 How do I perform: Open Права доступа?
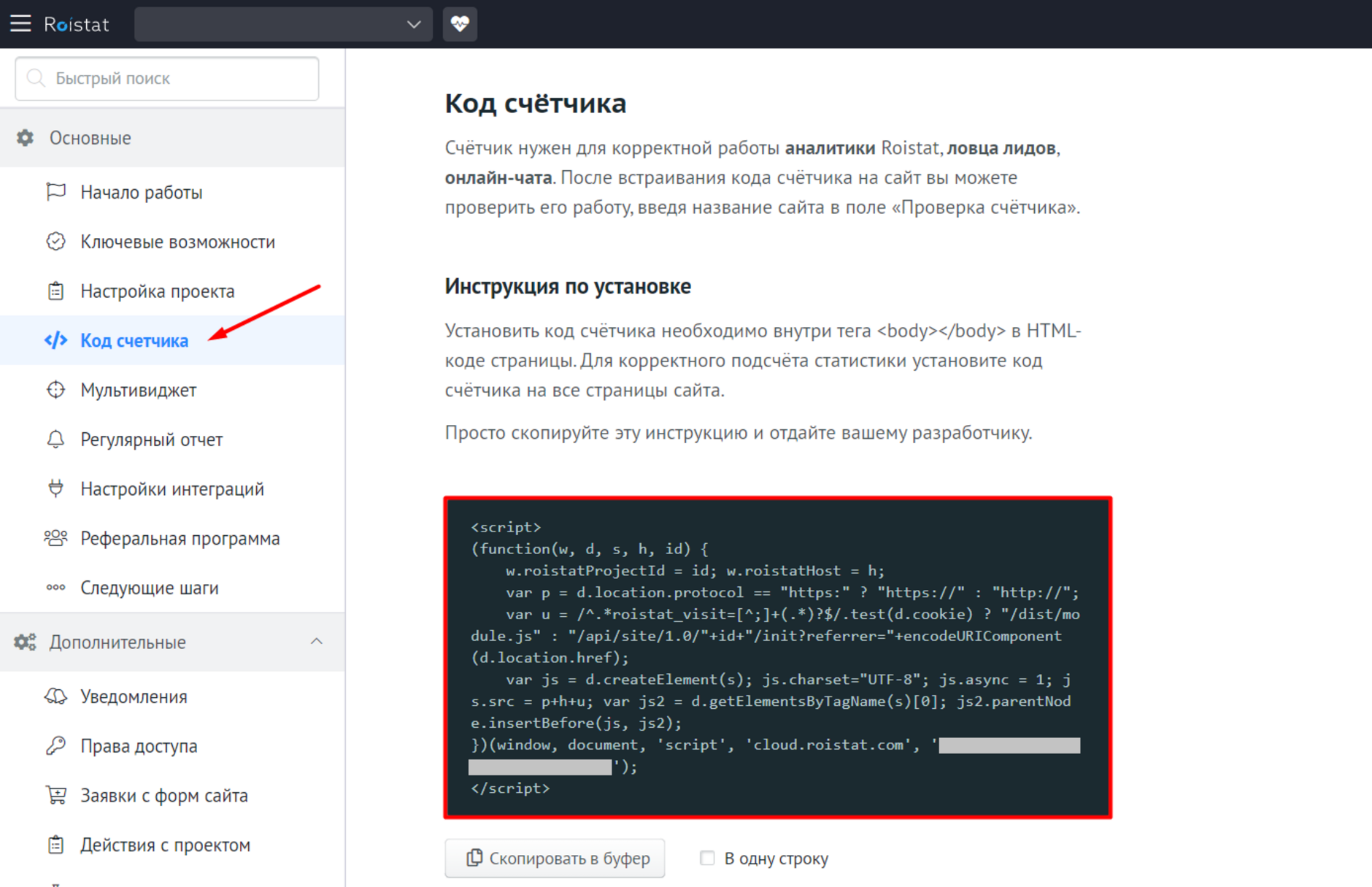coord(139,746)
